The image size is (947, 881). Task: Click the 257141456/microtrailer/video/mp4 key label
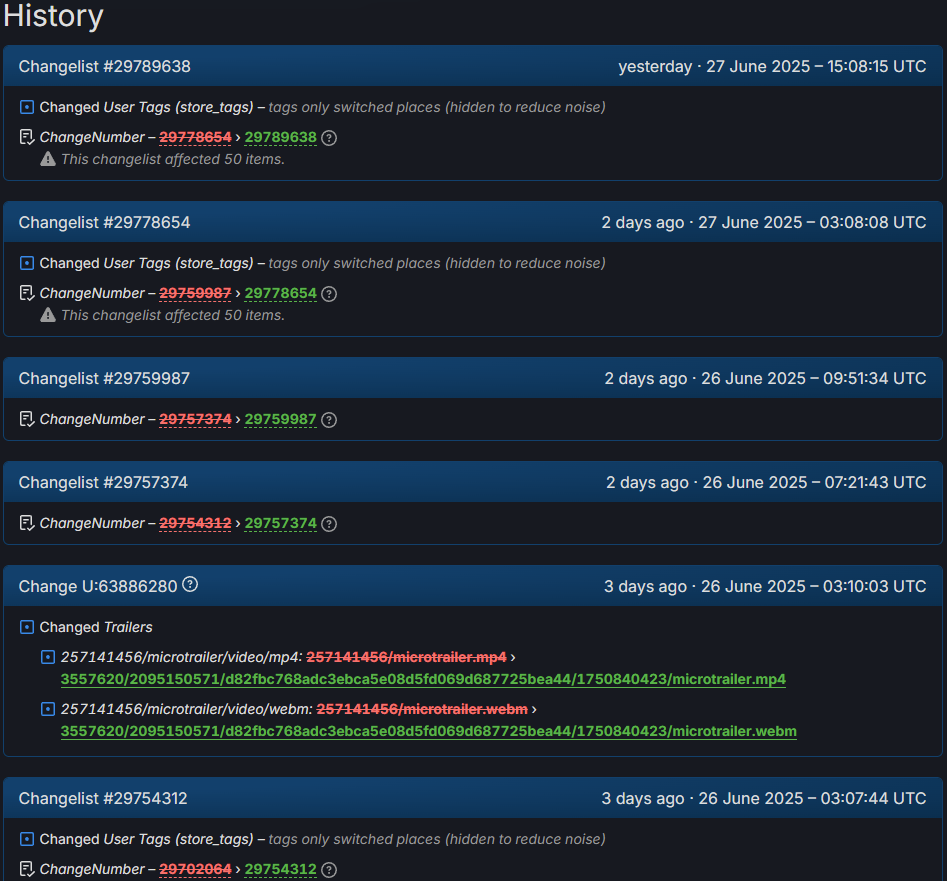tap(181, 657)
